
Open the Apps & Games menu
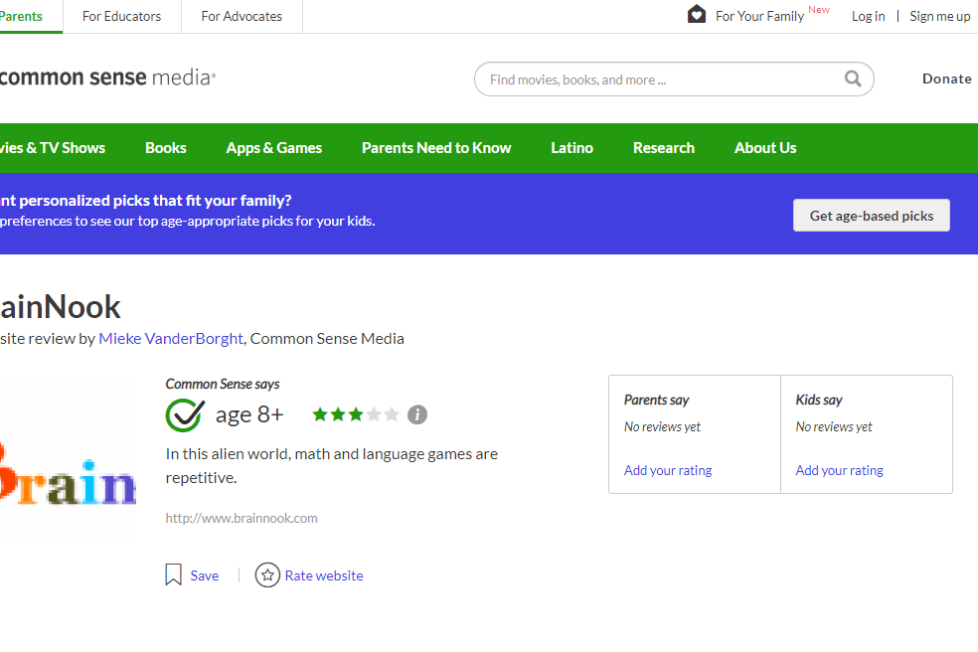tap(274, 148)
